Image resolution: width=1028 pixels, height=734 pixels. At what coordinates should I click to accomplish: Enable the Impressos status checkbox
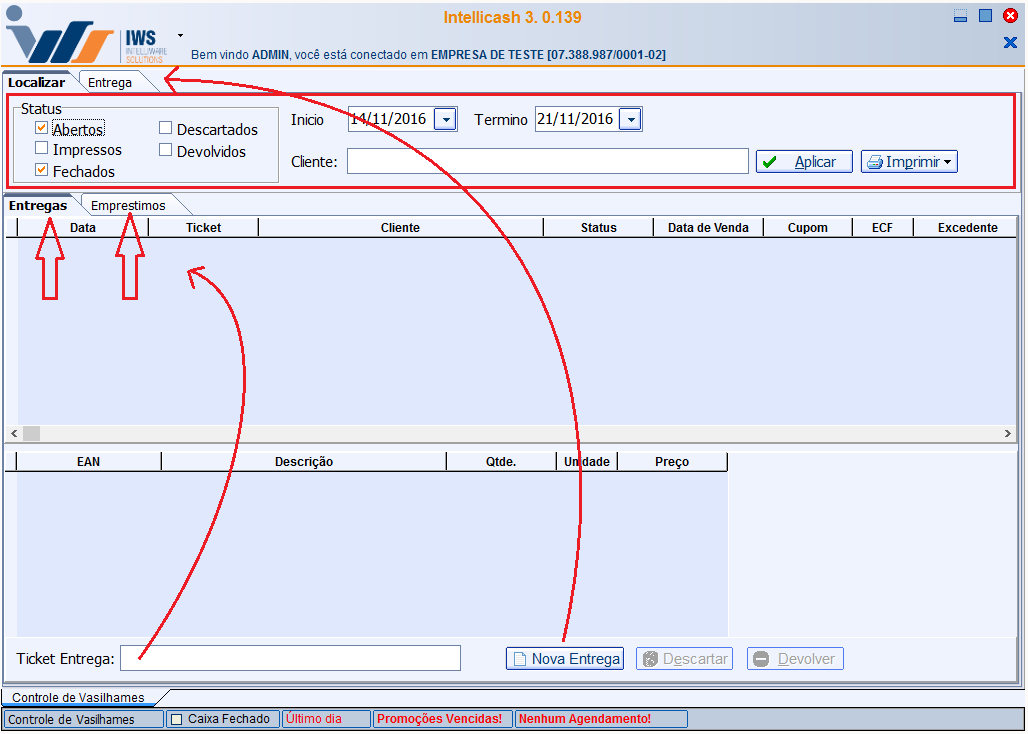[x=42, y=149]
